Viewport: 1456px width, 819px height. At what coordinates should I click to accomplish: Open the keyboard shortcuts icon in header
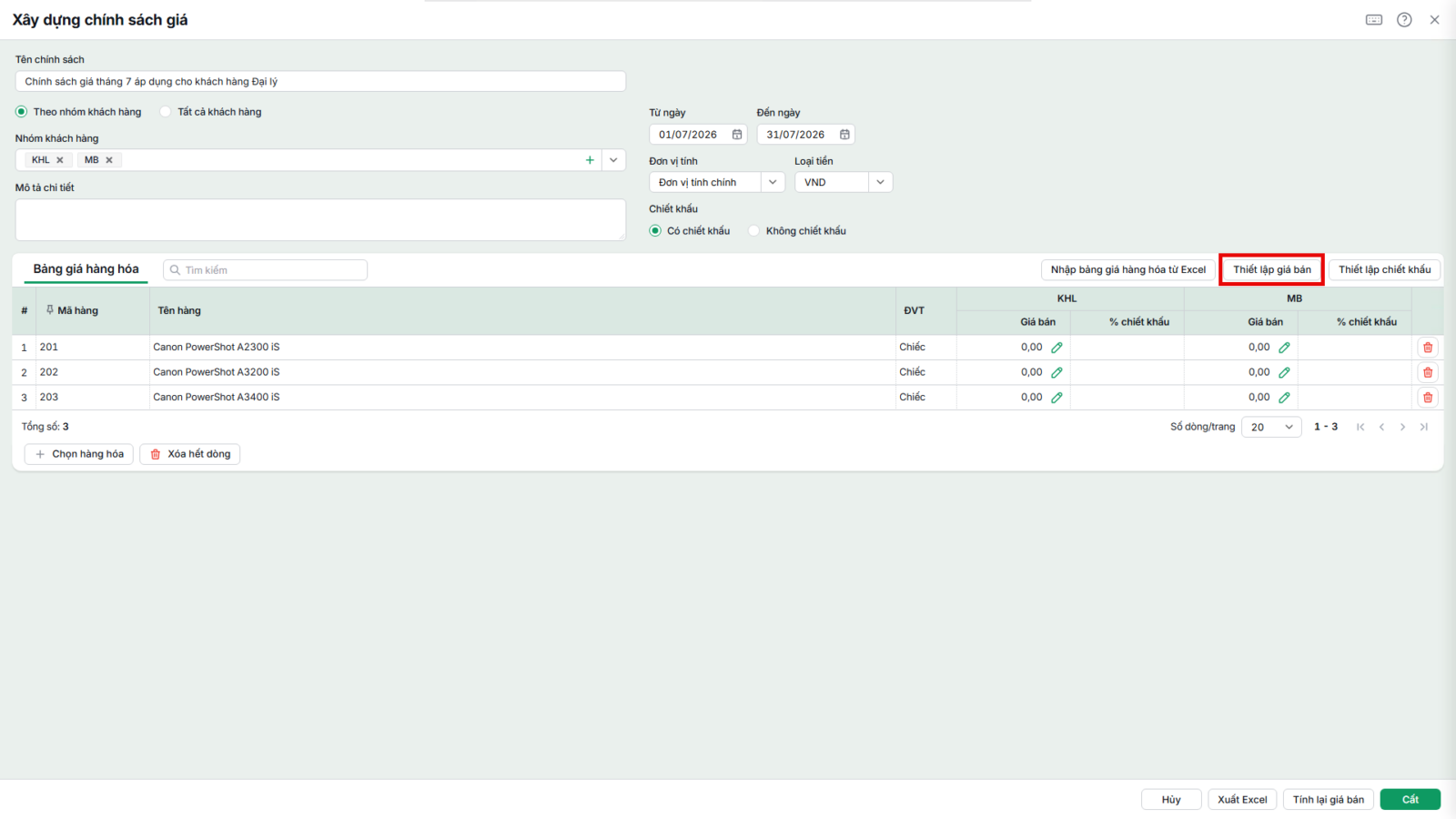(x=1374, y=20)
